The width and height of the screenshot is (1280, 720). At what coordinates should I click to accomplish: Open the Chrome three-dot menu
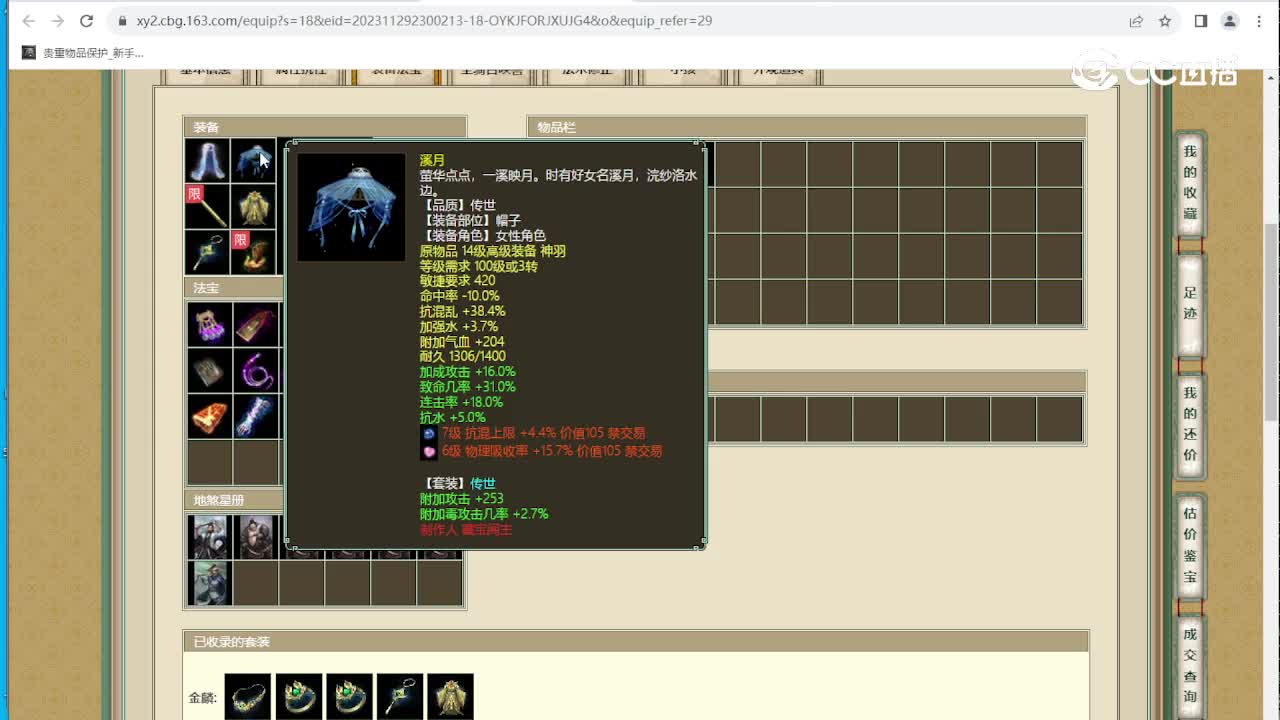tap(1259, 21)
